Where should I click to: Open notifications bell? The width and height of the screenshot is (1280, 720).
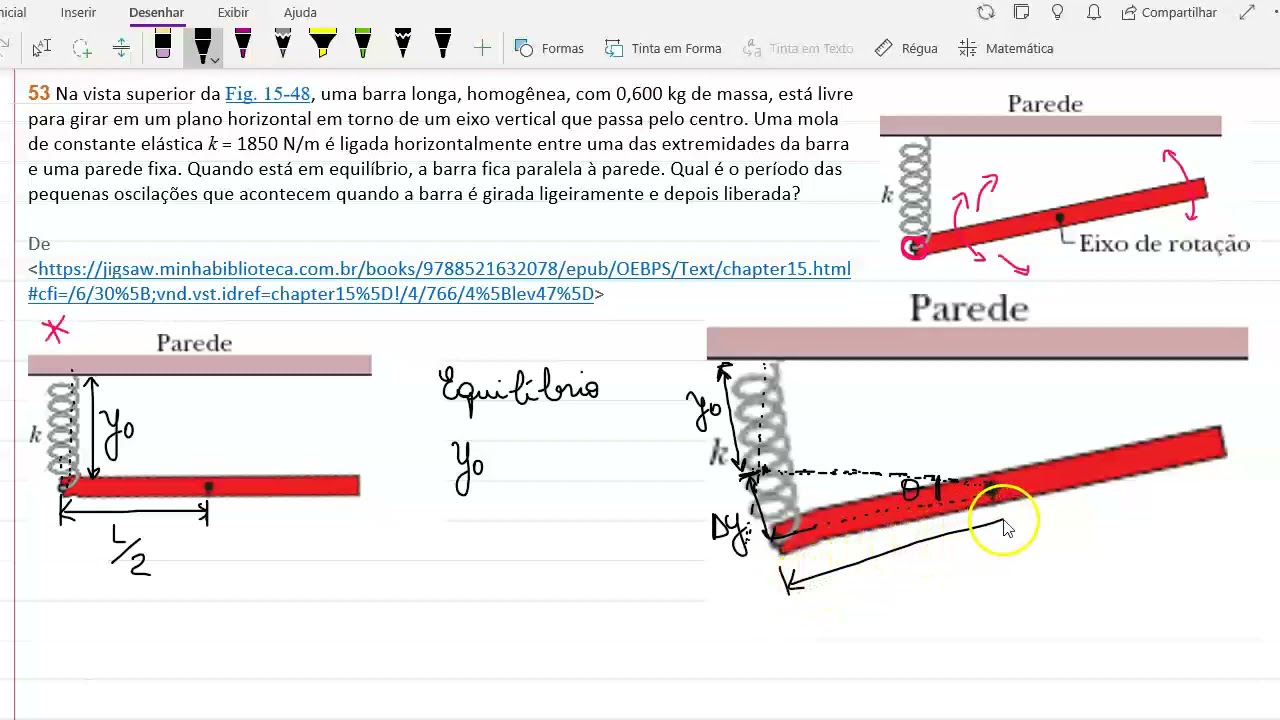tap(1094, 13)
